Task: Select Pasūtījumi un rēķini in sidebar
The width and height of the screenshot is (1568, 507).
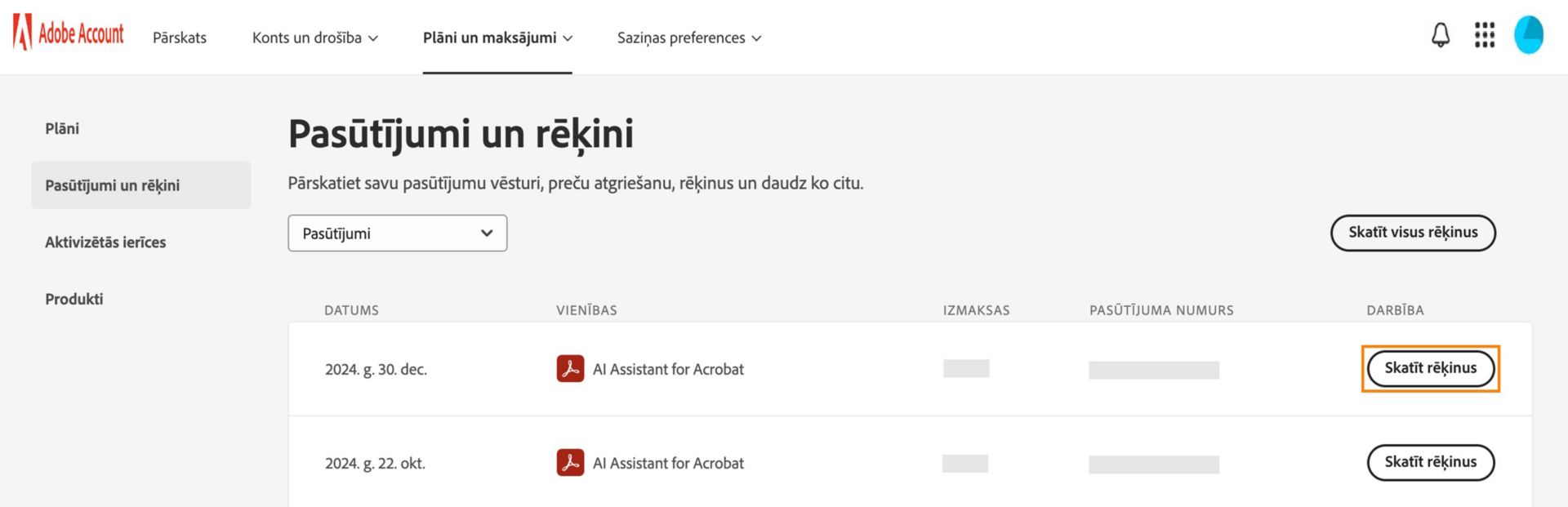Action: point(113,185)
